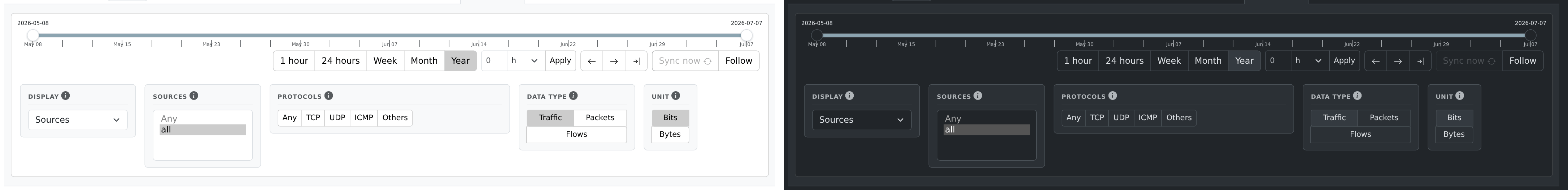1568x190 pixels.
Task: Click DISPLAY info icon in light panel
Action: click(66, 96)
